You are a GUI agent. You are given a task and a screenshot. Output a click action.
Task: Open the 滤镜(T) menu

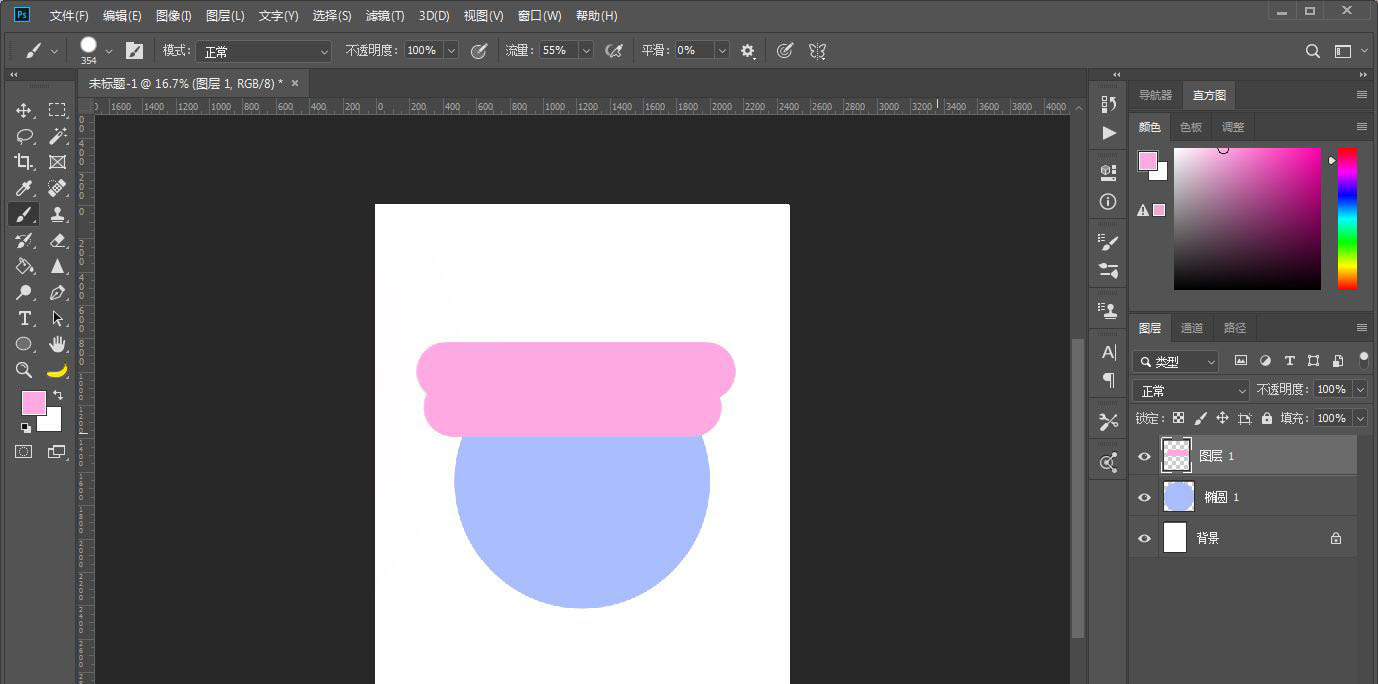pyautogui.click(x=385, y=16)
